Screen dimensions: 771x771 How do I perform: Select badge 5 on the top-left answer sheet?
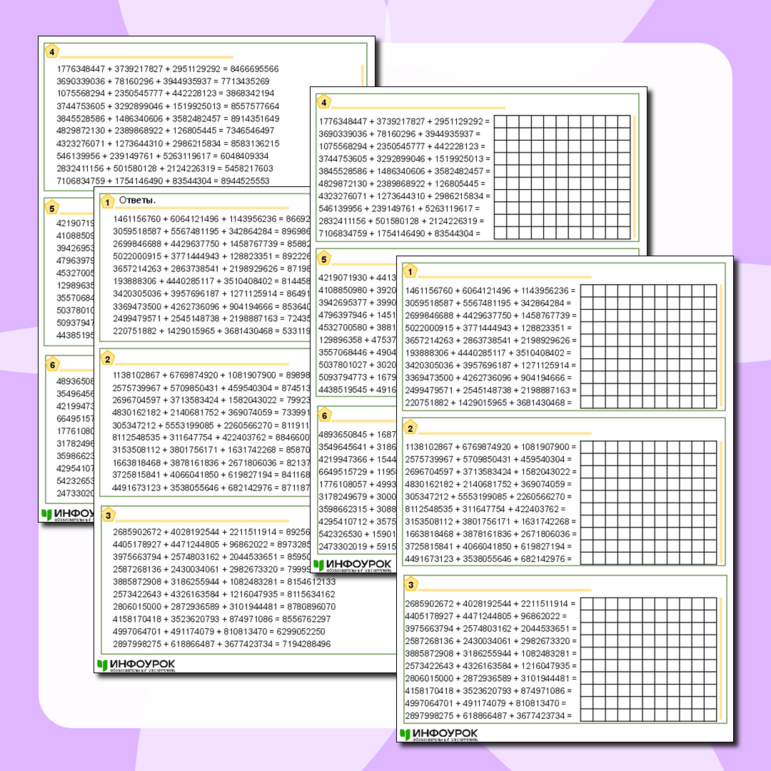point(53,207)
